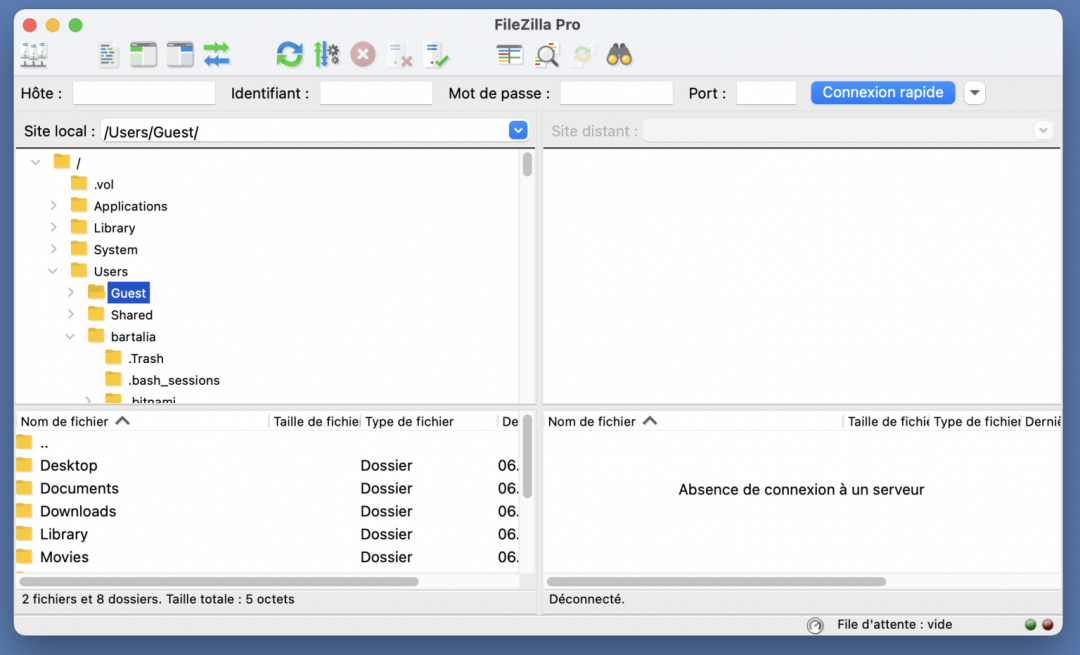Cancel current operation red icon
This screenshot has width=1080, height=655.
363,54
